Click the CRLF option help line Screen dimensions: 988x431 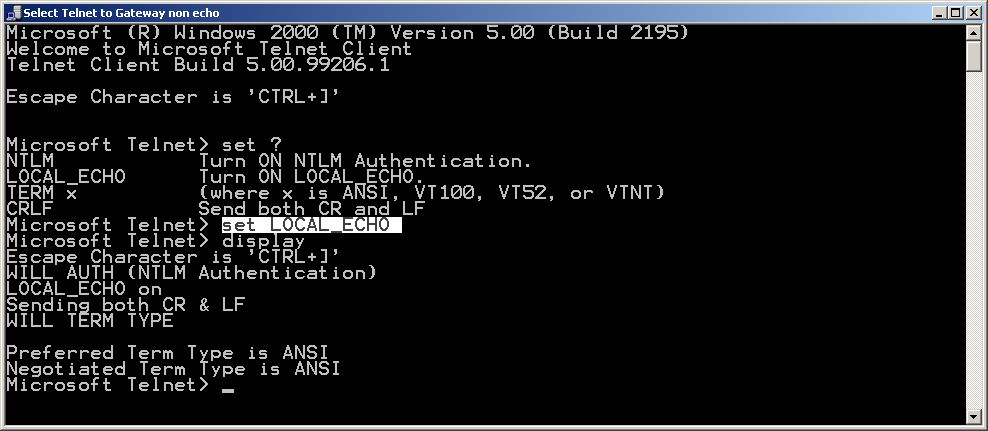[216, 209]
